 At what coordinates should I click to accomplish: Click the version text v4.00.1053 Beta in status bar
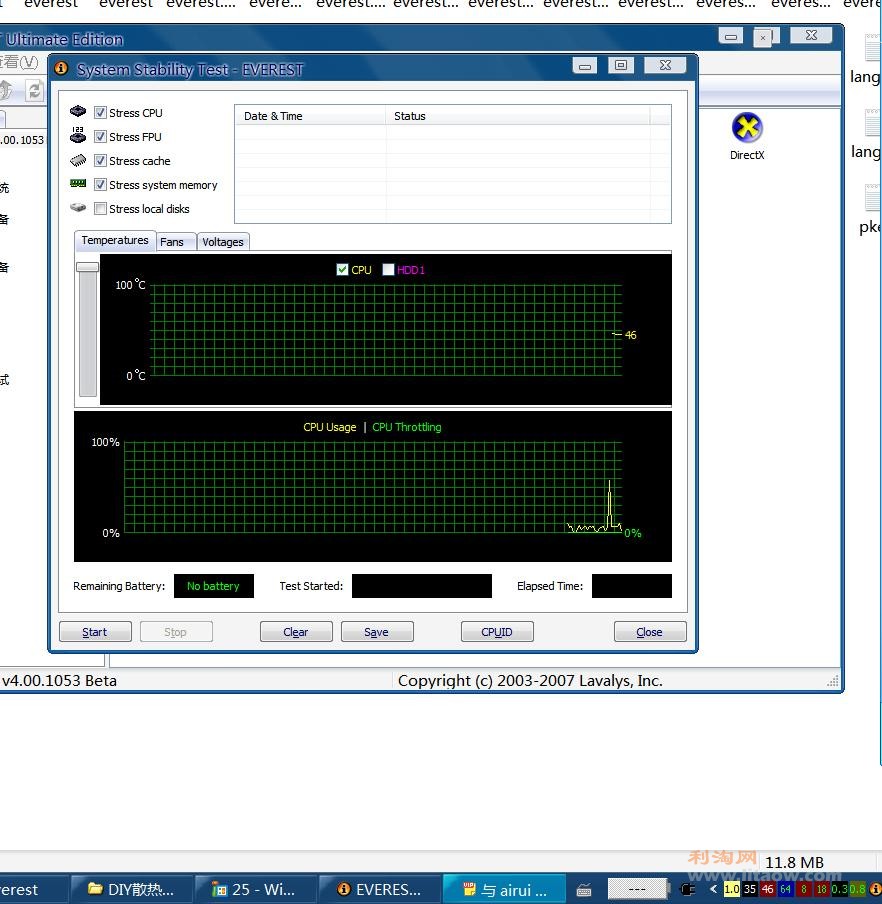tap(59, 681)
